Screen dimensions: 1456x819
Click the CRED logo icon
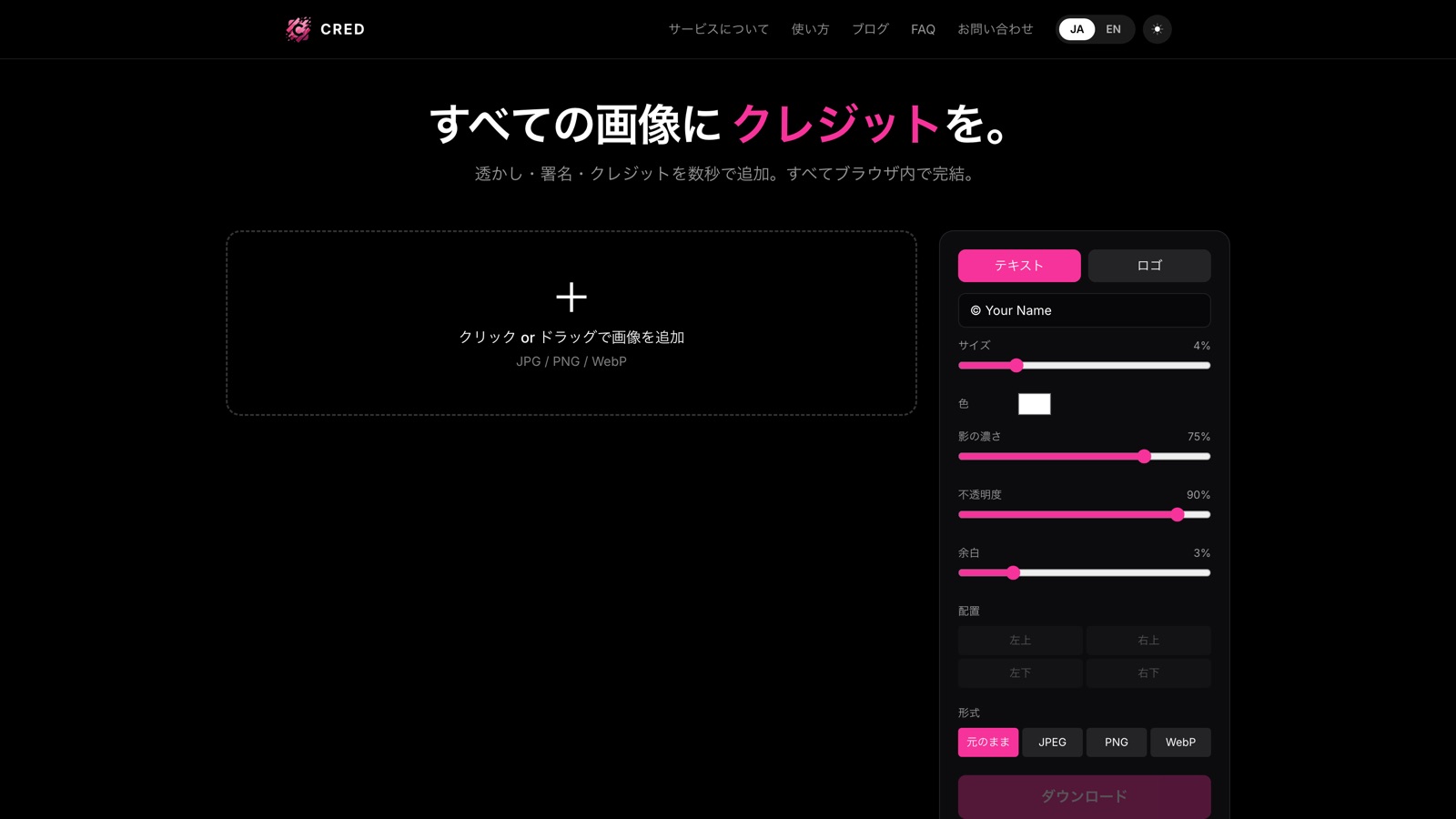[298, 29]
